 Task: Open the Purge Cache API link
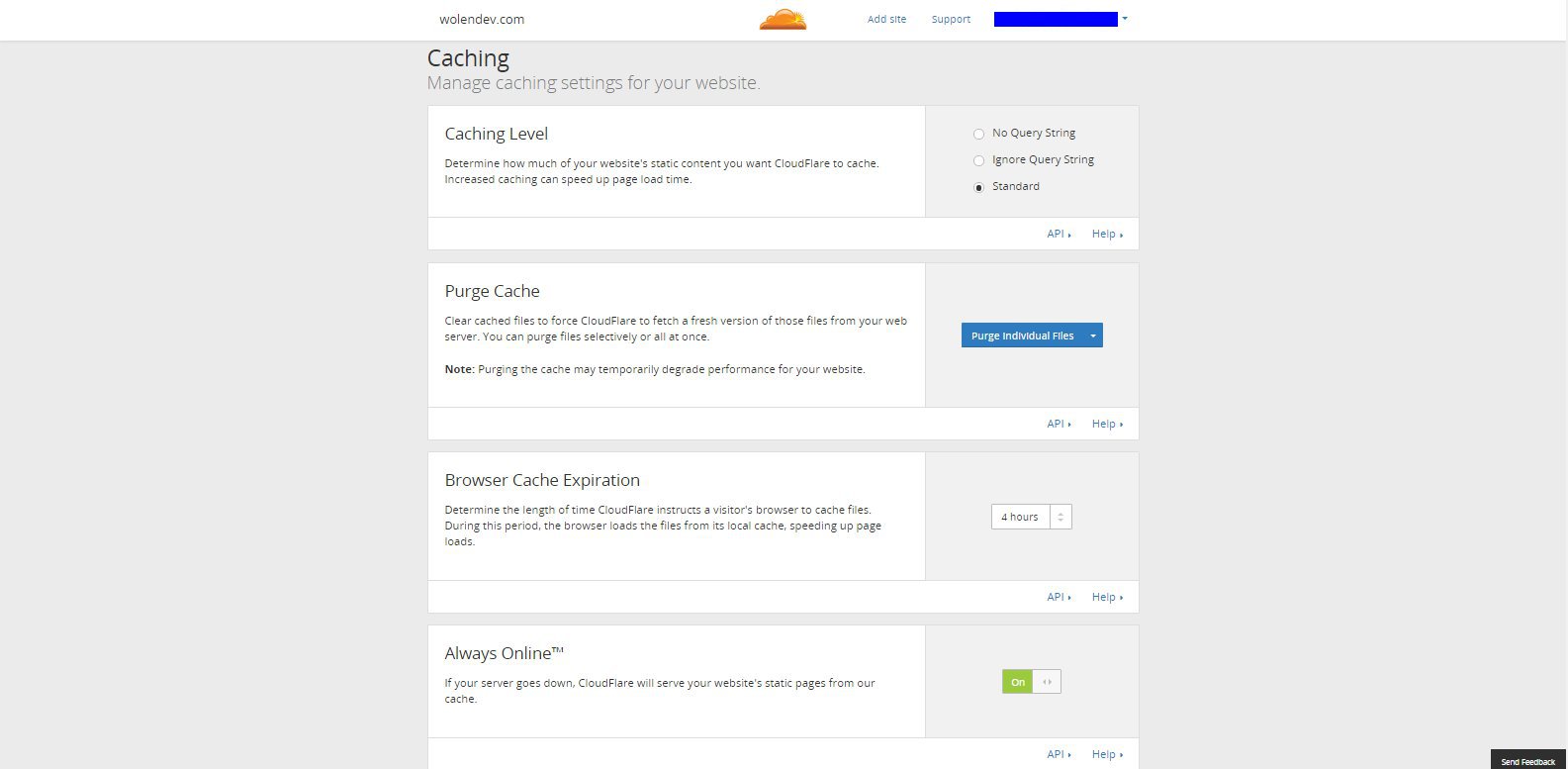(x=1059, y=424)
